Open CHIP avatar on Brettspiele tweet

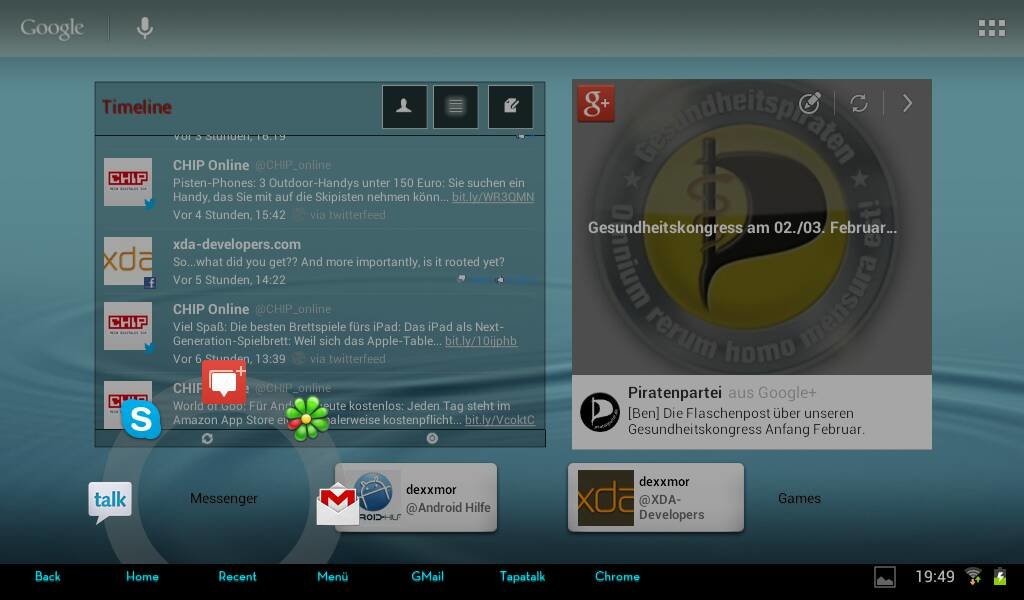coord(128,326)
